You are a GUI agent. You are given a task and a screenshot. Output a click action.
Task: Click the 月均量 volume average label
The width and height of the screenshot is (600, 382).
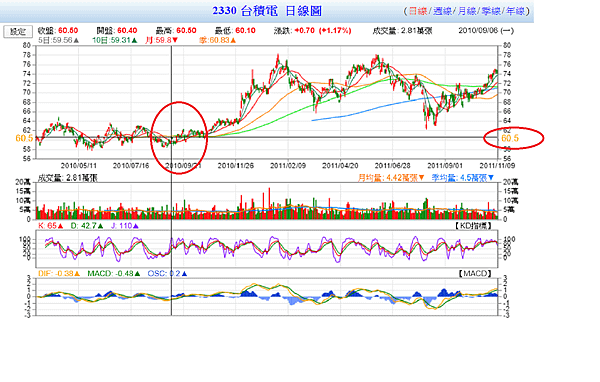[x=391, y=177]
